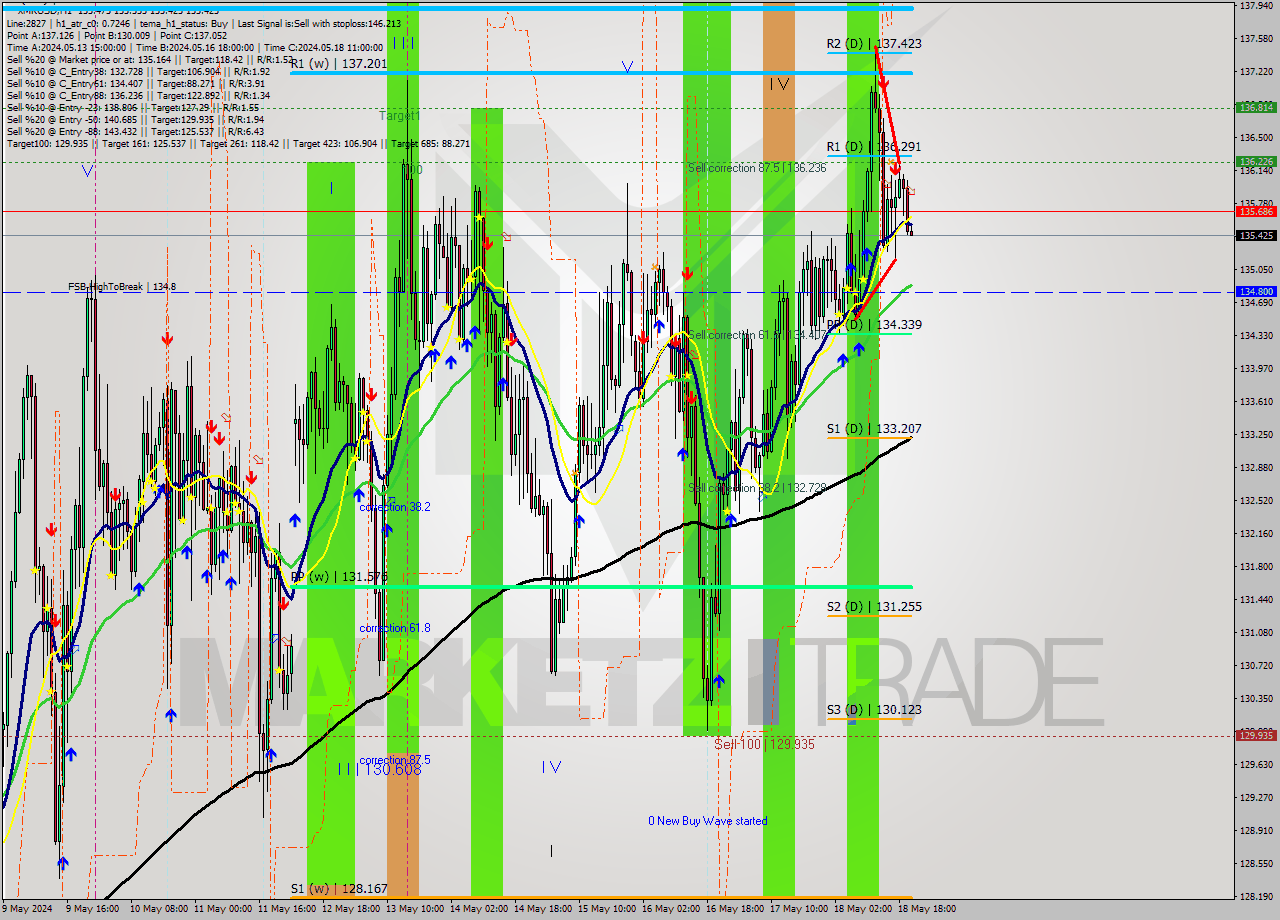
Task: Click the blue 'correction 61.8' label
Action: (x=395, y=628)
